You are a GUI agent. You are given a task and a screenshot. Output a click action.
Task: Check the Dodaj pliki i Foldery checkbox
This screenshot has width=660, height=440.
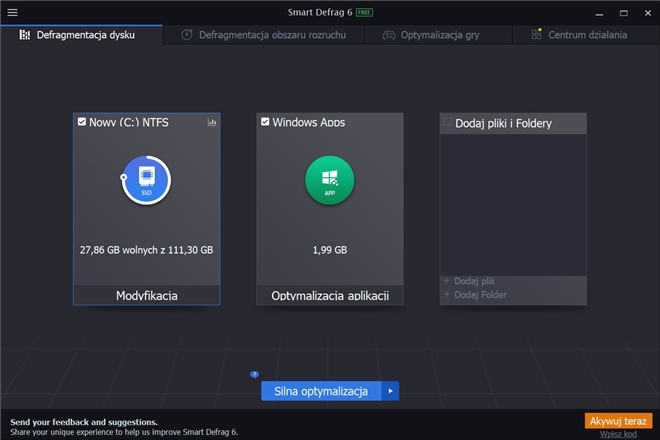[448, 122]
